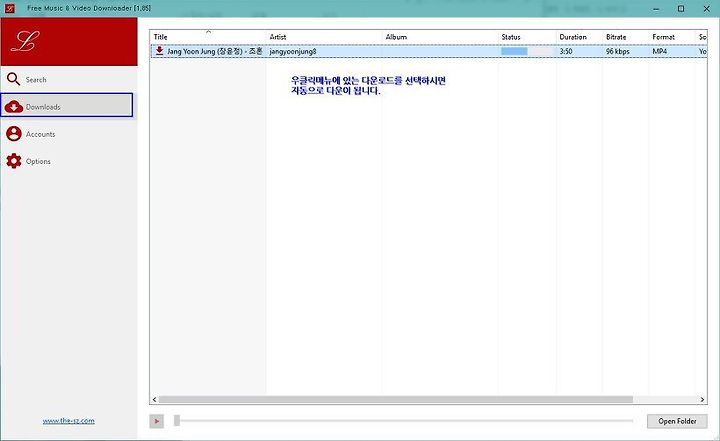Click the download progress bar in Status
Screen dimensions: 720x441
[x=527, y=51]
